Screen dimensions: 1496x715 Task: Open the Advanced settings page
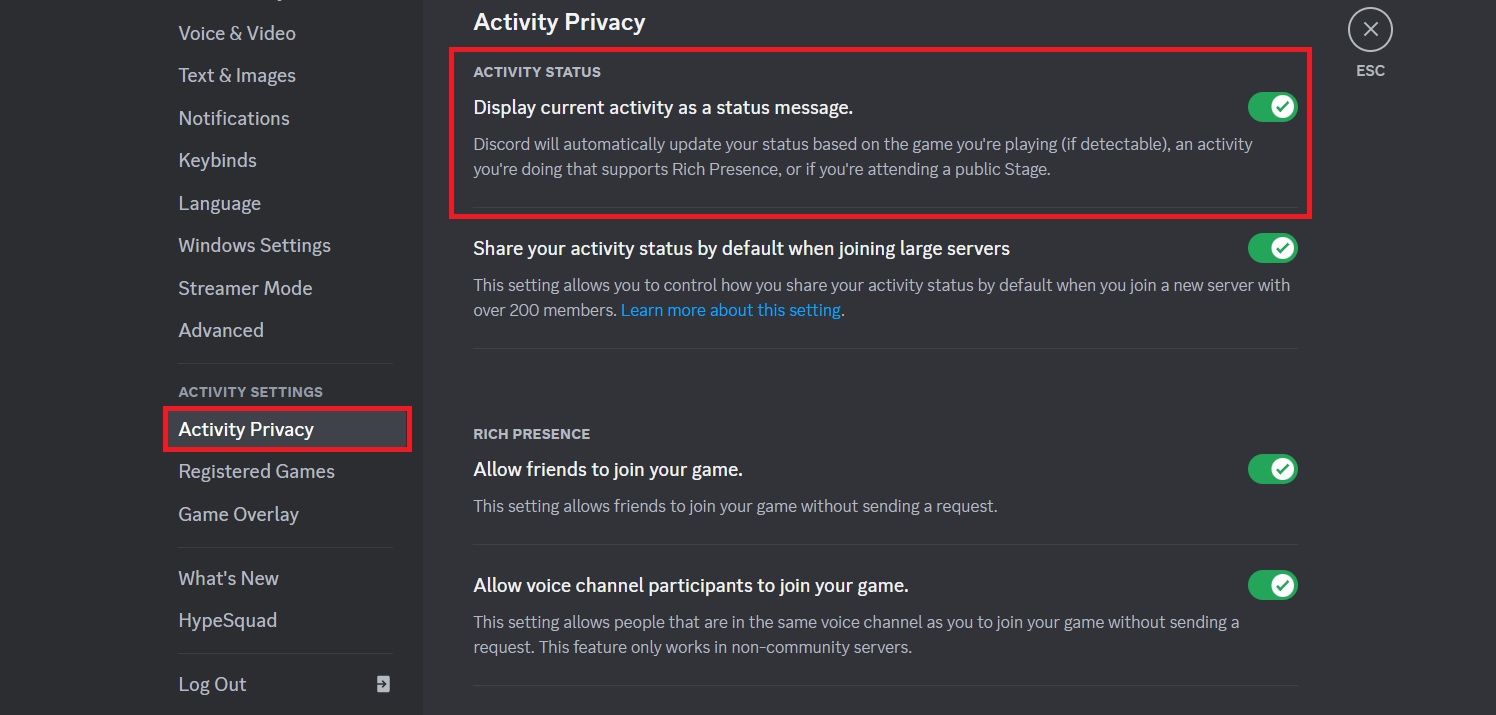tap(220, 330)
